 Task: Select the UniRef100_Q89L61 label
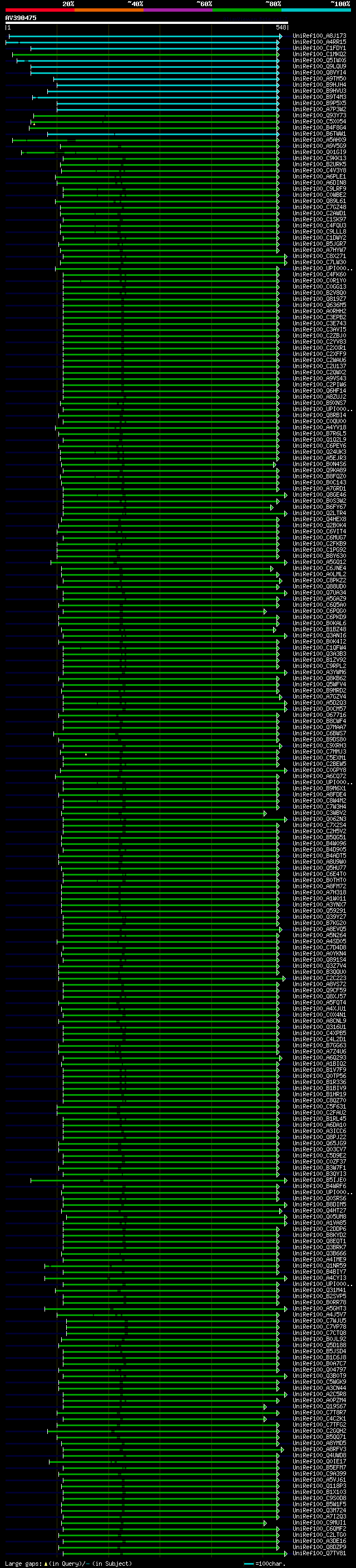click(x=319, y=201)
